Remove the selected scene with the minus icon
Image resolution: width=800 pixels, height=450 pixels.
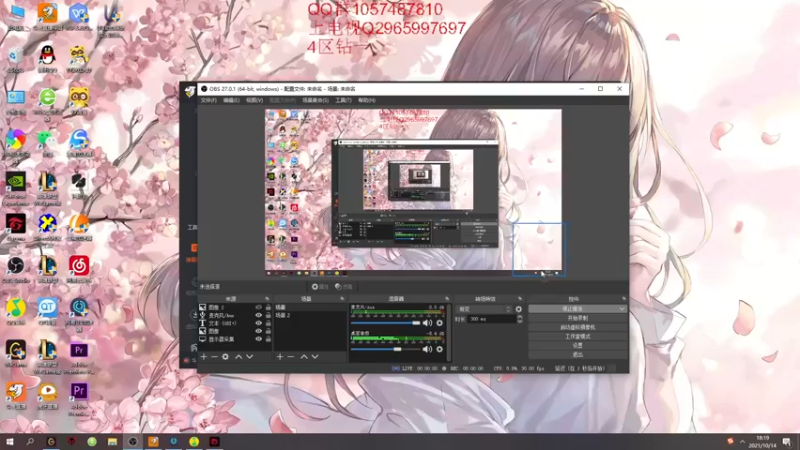pos(291,357)
